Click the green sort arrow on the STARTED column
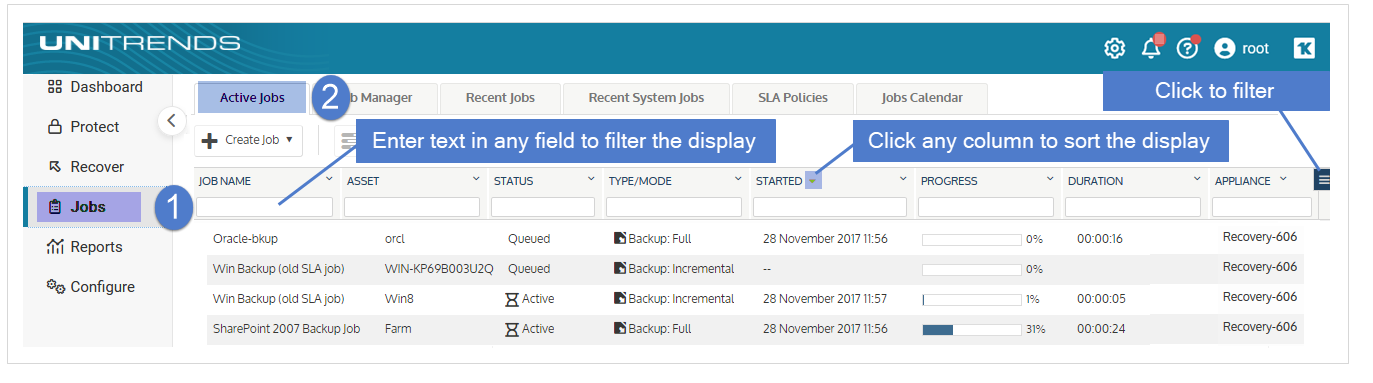 [812, 181]
